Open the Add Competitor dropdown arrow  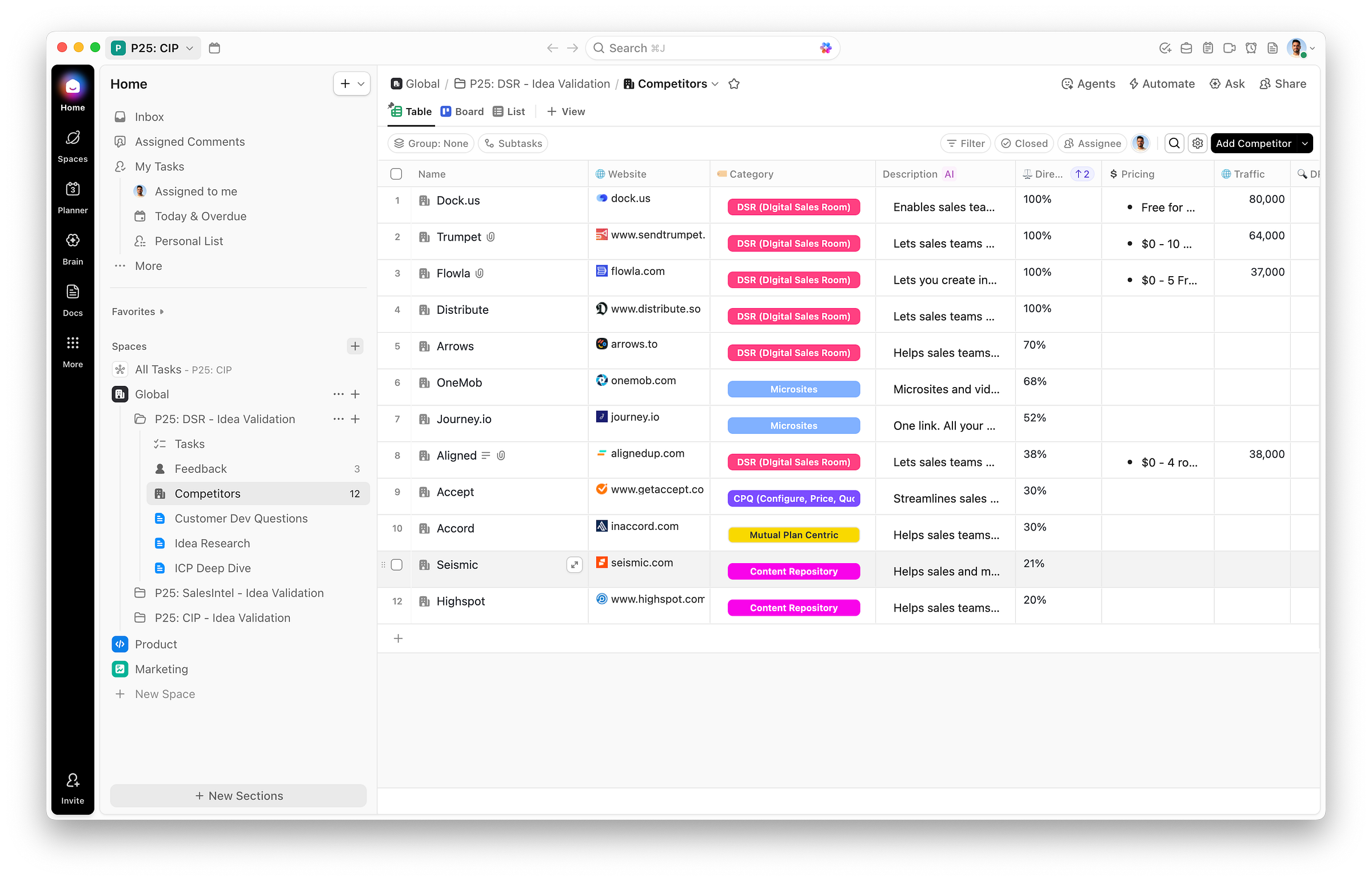click(1305, 143)
